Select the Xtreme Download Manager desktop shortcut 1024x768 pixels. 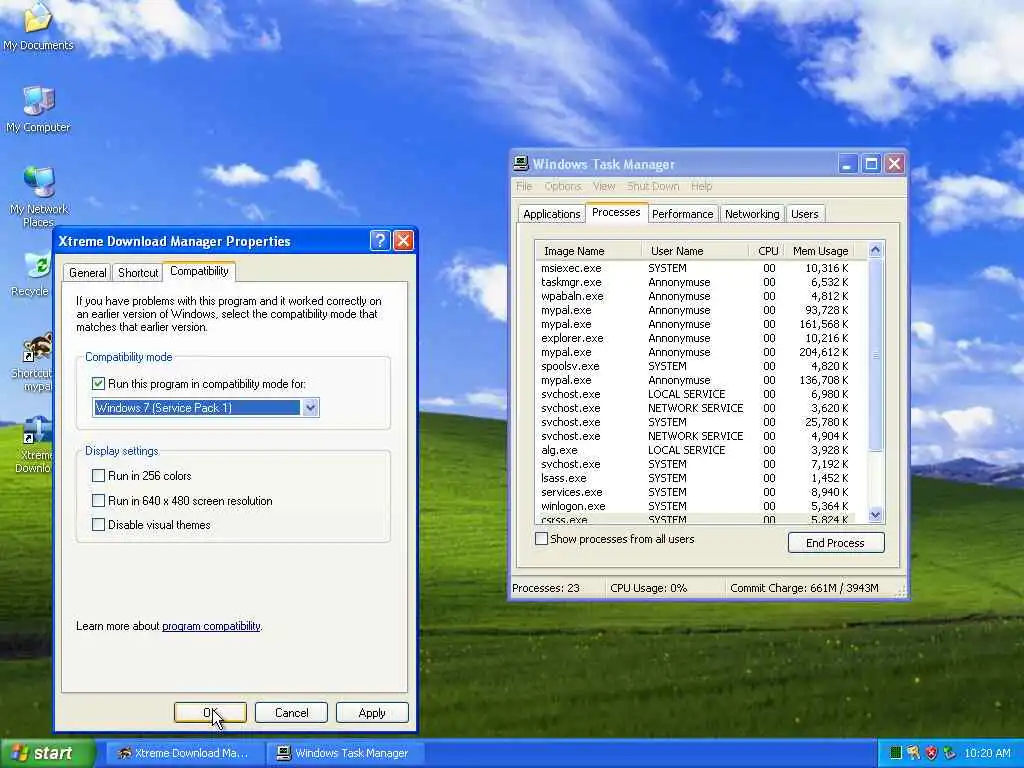pyautogui.click(x=34, y=444)
